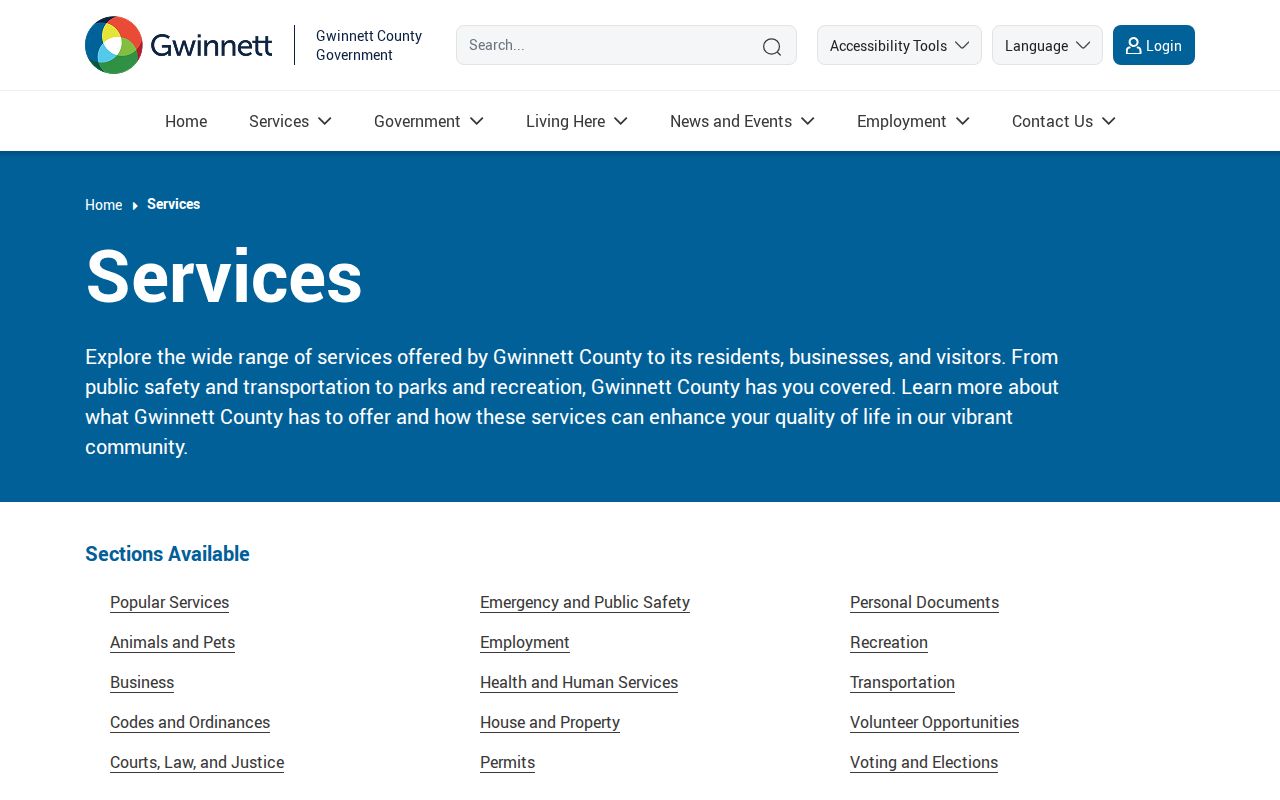Focus the Search input field
Screen dimensions: 1280x800
pyautogui.click(x=626, y=45)
